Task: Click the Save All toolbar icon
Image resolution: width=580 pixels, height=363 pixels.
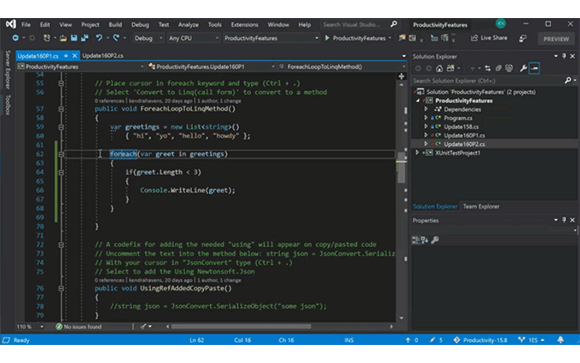Action: point(85,38)
